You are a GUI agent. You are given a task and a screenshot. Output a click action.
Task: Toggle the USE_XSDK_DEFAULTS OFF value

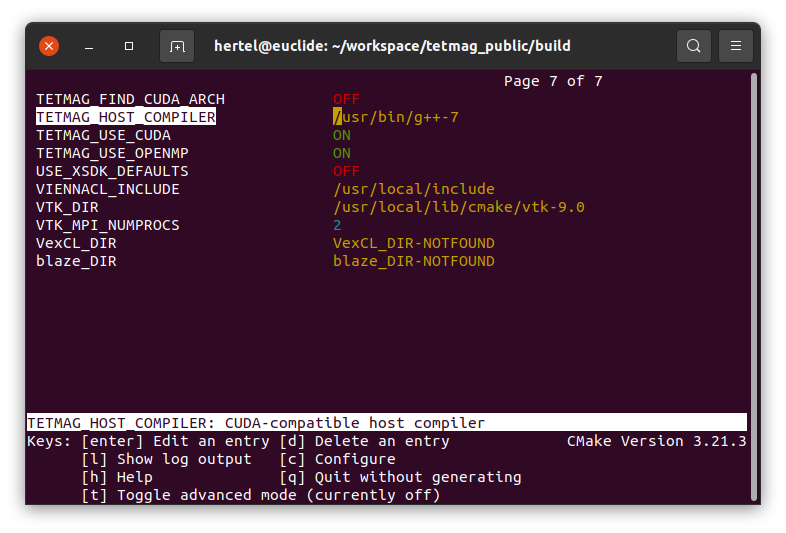point(346,171)
